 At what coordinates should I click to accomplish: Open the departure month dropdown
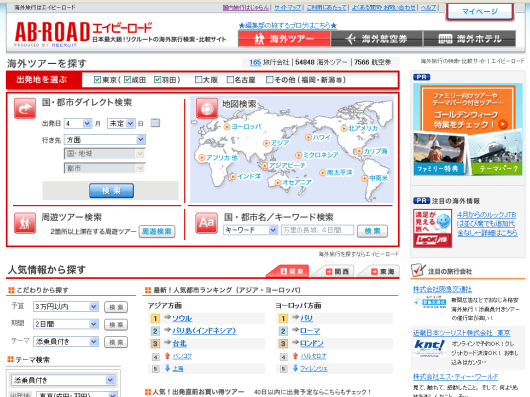pyautogui.click(x=78, y=123)
